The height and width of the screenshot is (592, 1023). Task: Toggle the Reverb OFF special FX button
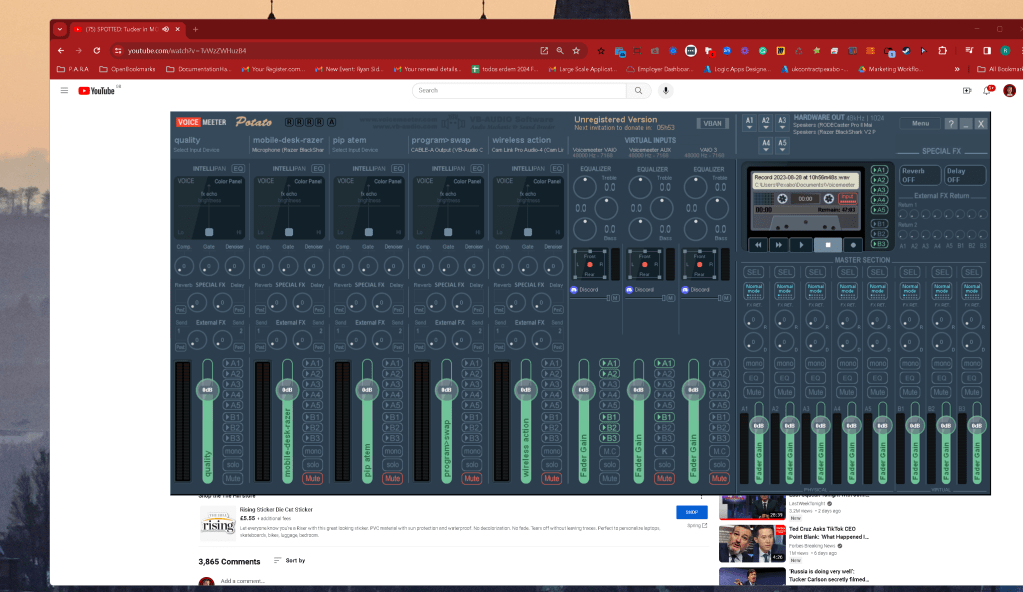920,175
